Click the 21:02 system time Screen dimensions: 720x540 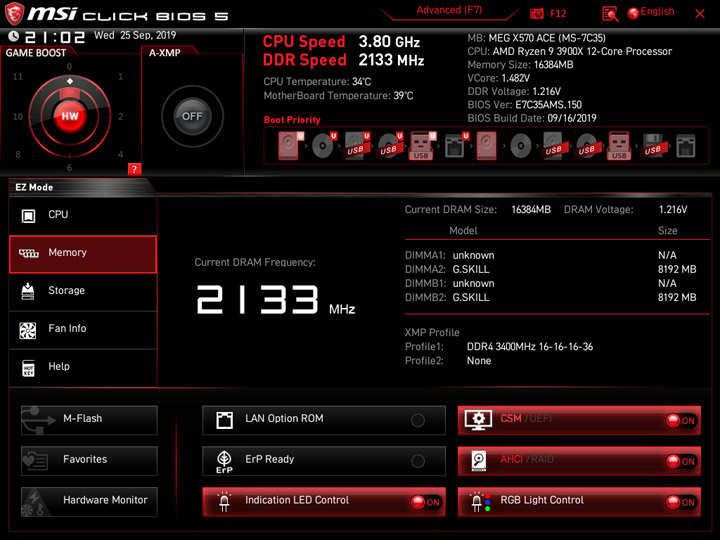tap(55, 37)
